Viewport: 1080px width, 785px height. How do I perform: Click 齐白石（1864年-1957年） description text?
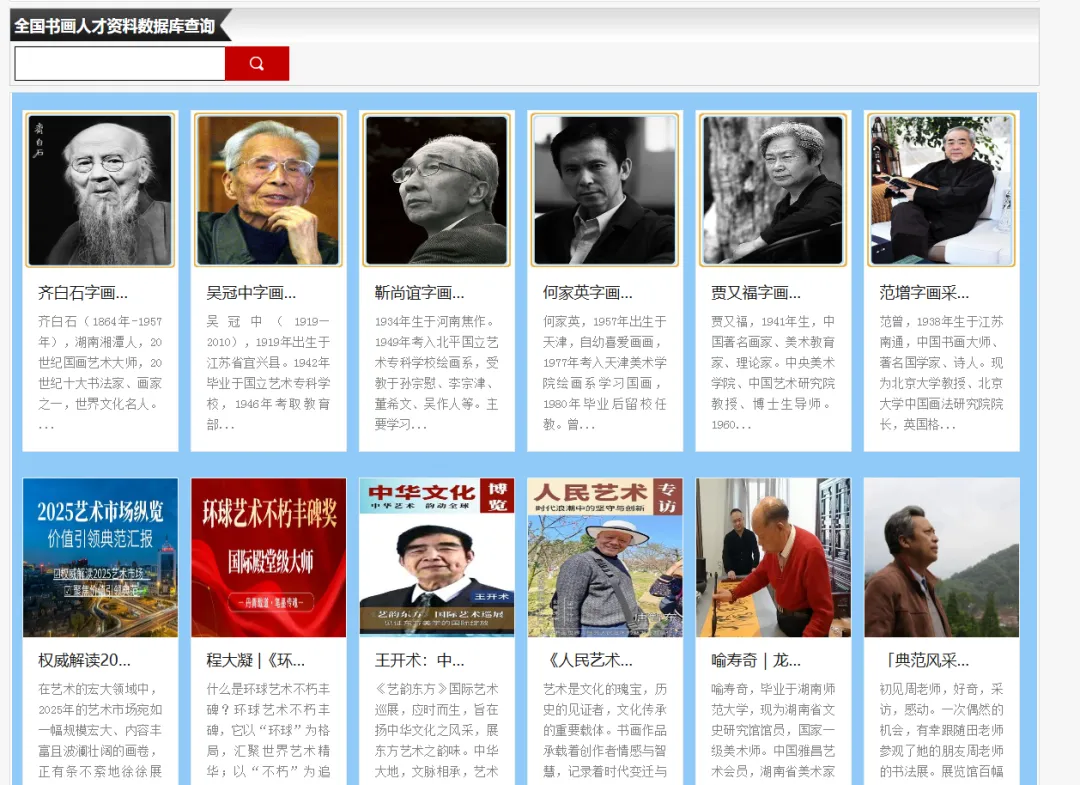pyautogui.click(x=100, y=373)
